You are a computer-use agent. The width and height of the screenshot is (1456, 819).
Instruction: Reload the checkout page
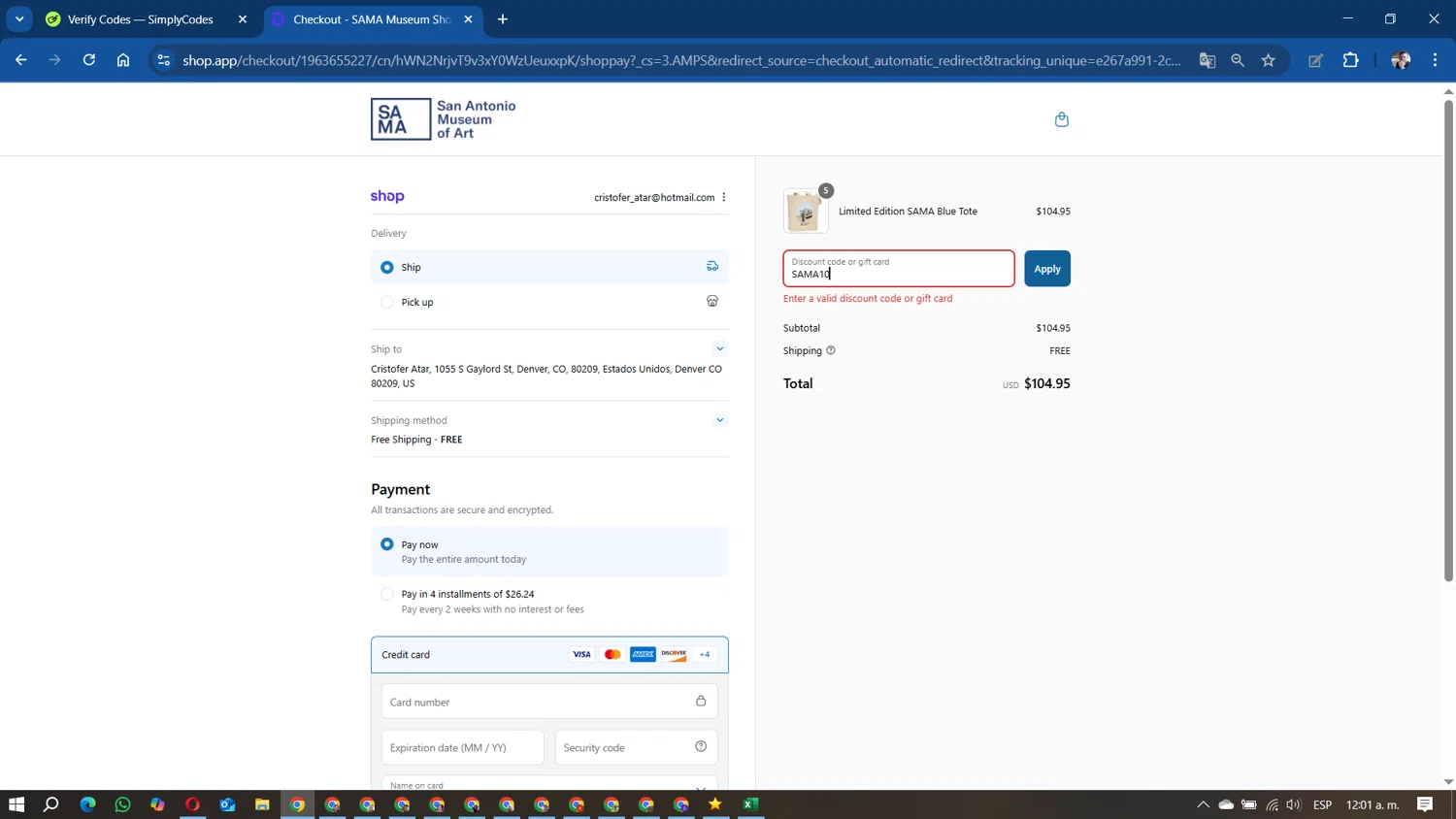point(89,60)
